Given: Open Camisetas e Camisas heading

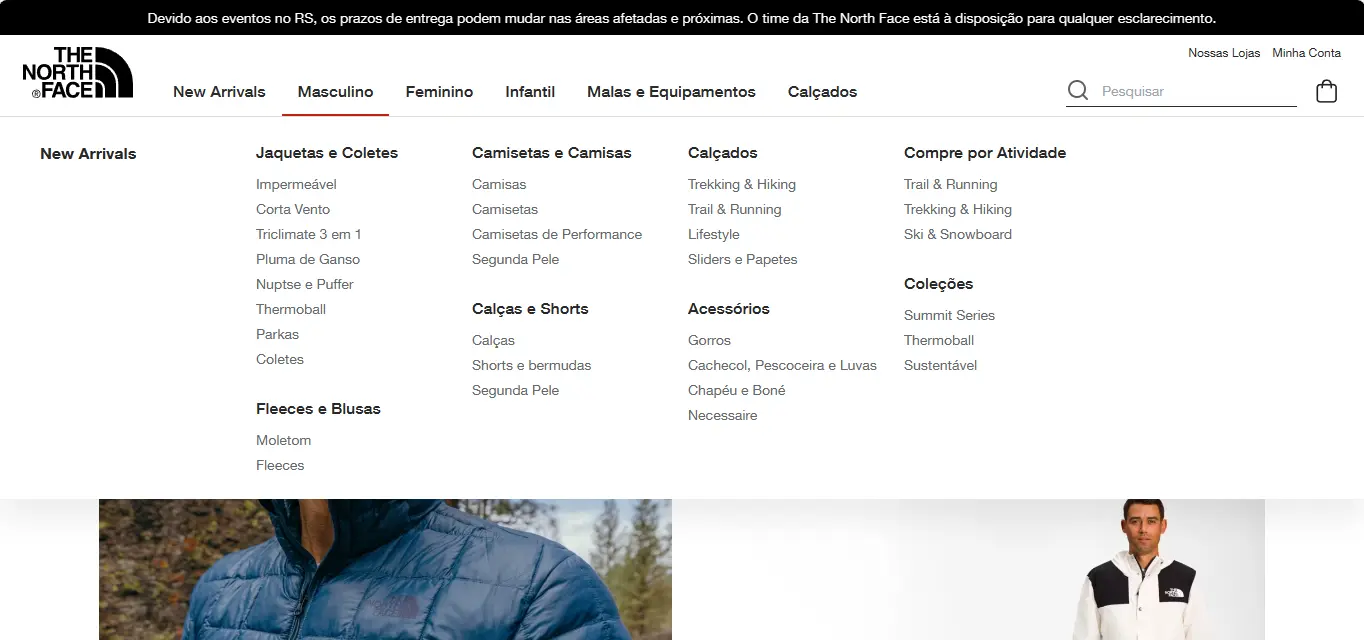Looking at the screenshot, I should [552, 153].
